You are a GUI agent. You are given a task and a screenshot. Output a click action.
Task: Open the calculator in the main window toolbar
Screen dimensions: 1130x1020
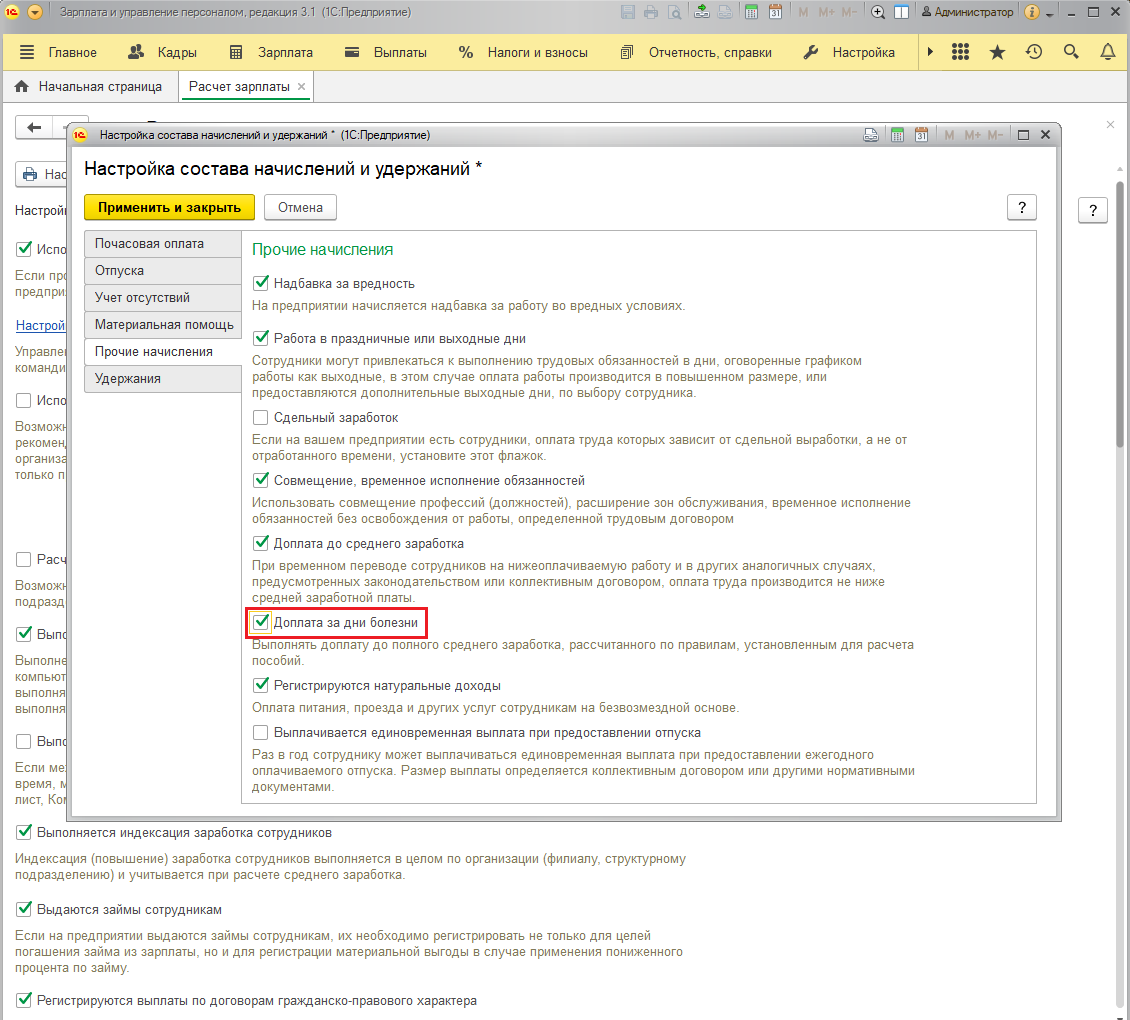click(751, 12)
